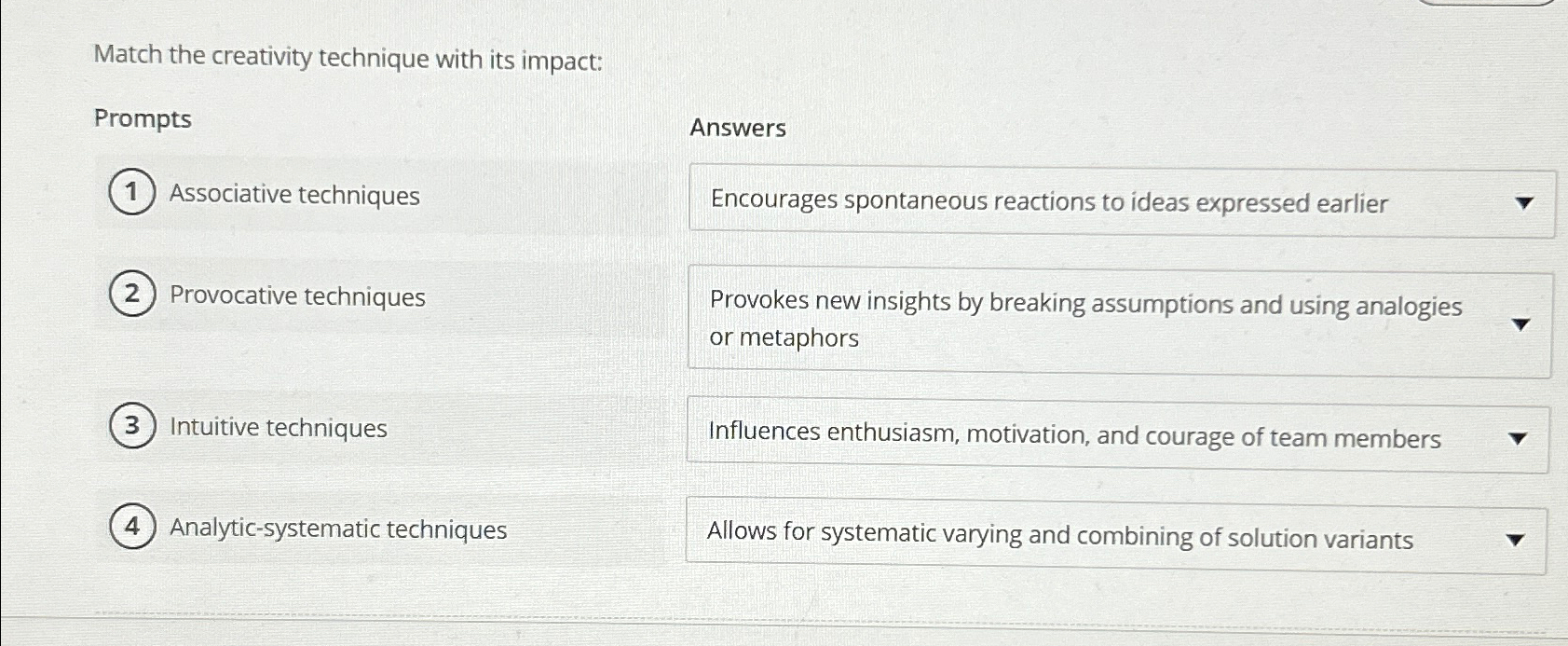Click the numbered circle for Provocative techniques
Viewport: 1568px width, 646px height.
tap(130, 296)
